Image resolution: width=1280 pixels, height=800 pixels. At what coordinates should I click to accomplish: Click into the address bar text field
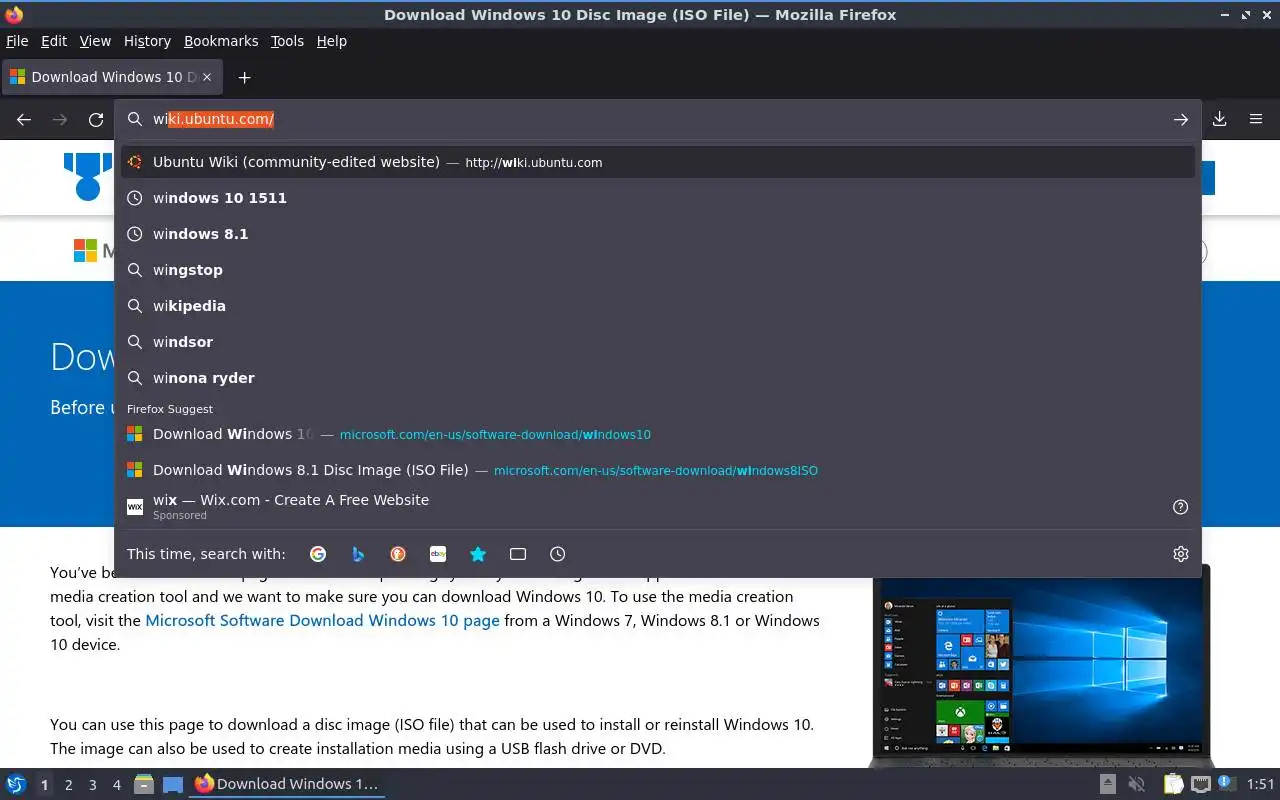pos(660,119)
